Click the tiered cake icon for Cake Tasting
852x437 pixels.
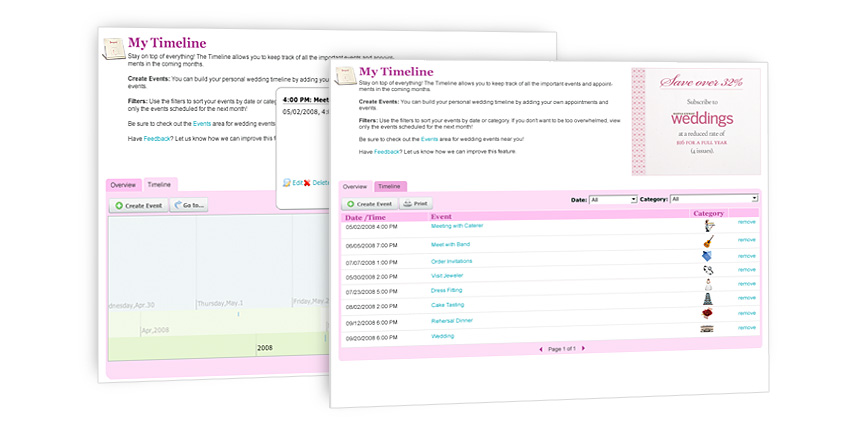pyautogui.click(x=707, y=299)
